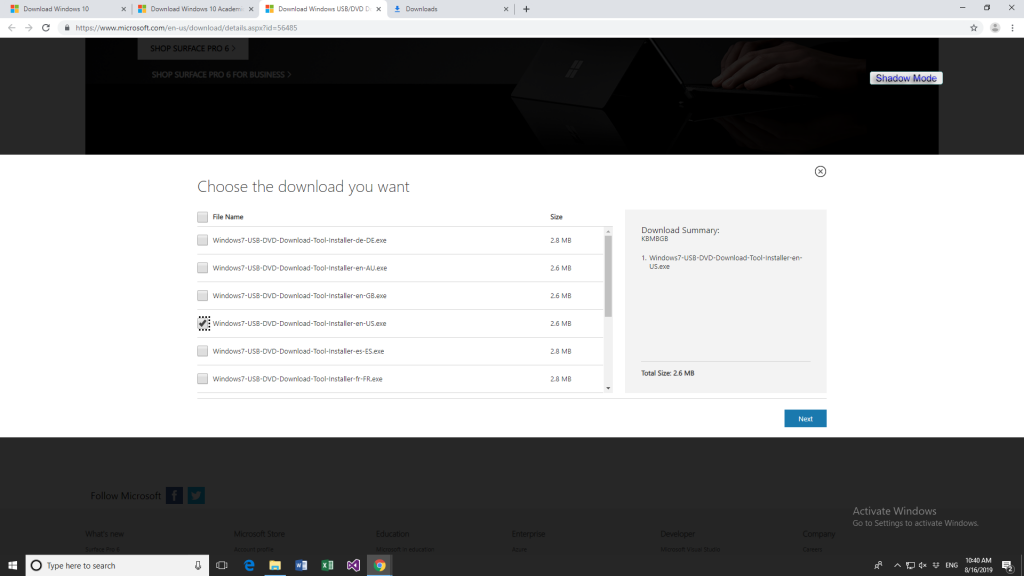The image size is (1024, 576).
Task: Select the es-ES installer file name
Action: click(x=298, y=351)
